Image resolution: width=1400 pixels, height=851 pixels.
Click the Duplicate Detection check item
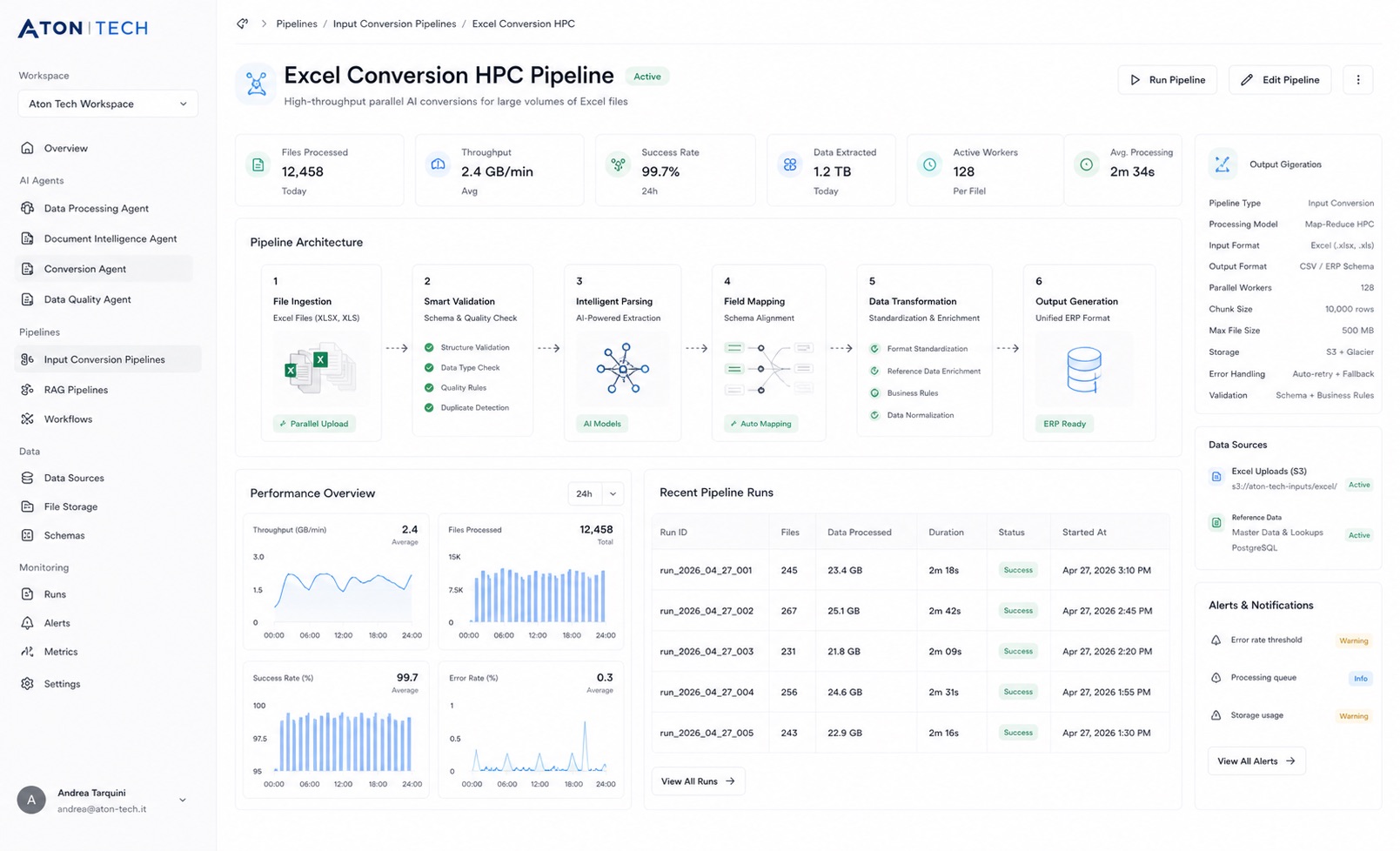(x=466, y=407)
